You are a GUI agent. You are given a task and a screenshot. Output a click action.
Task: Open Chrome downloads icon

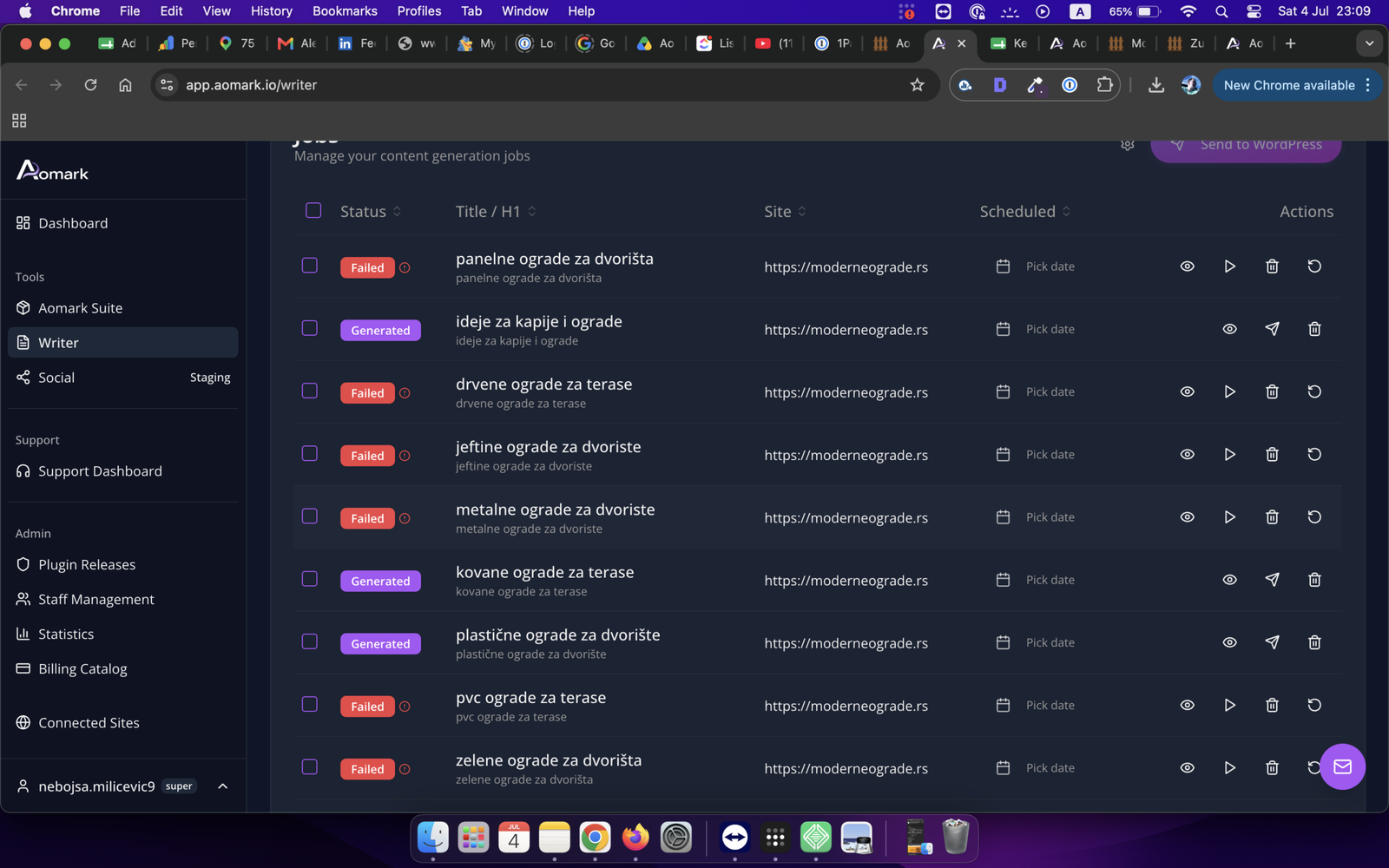(1155, 85)
